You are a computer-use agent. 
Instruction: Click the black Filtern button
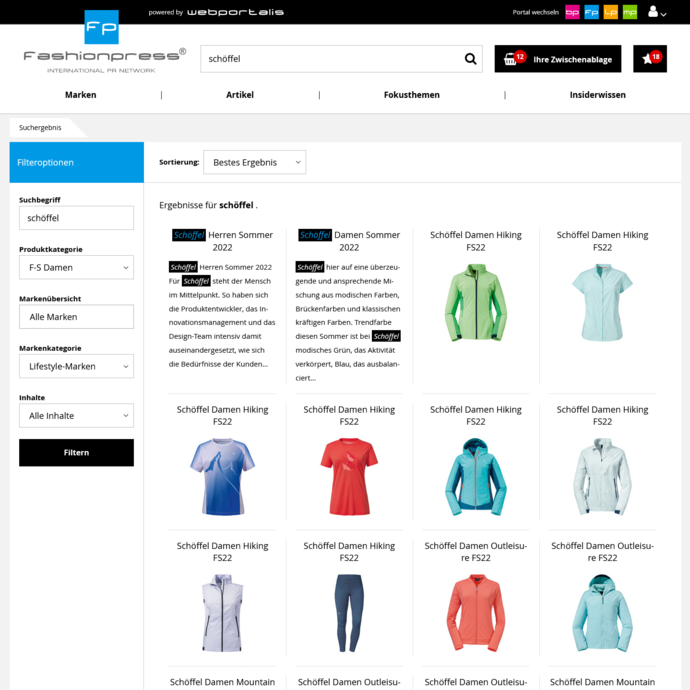tap(76, 452)
